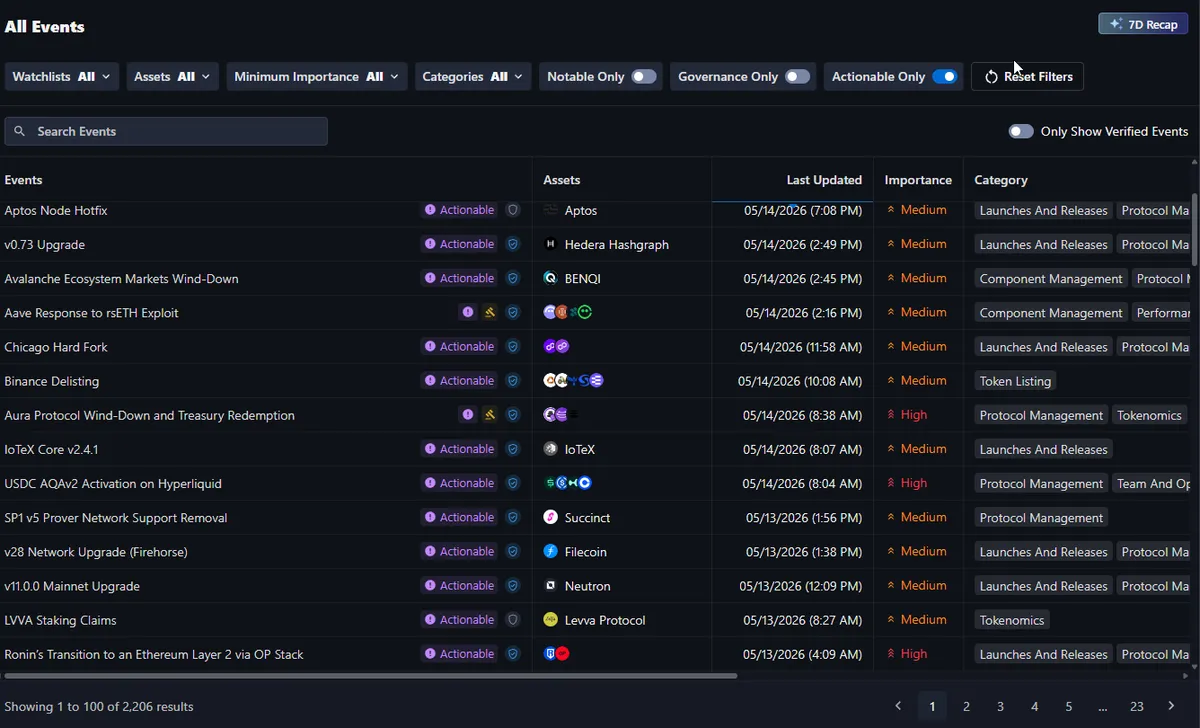Open IoTeX Core v2.4.1 event
This screenshot has width=1200, height=728.
[51, 449]
